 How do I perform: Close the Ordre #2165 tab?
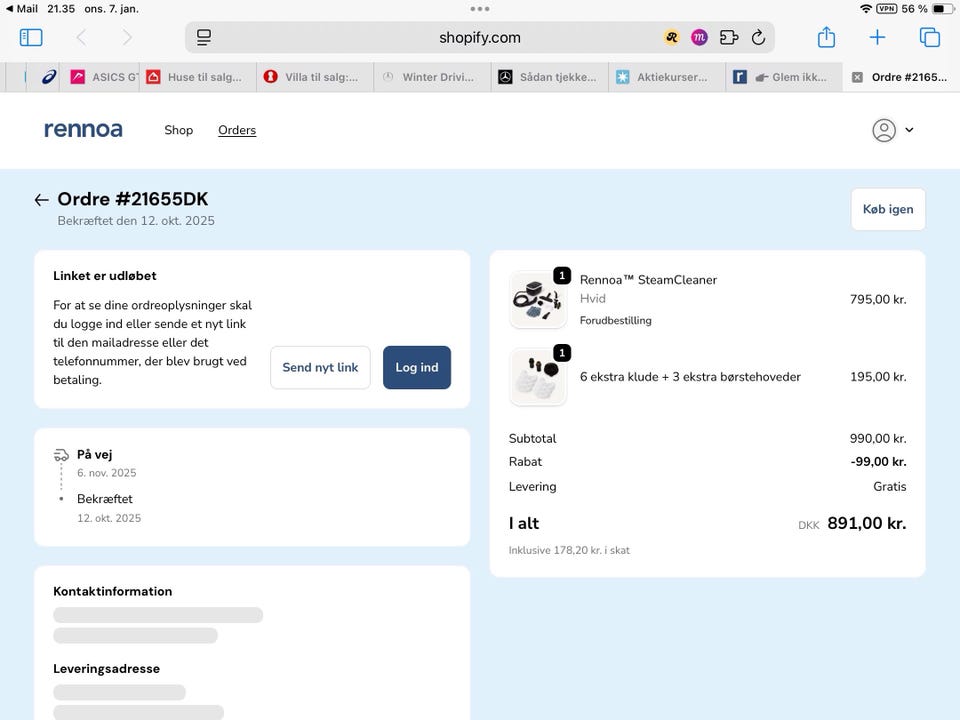point(858,77)
